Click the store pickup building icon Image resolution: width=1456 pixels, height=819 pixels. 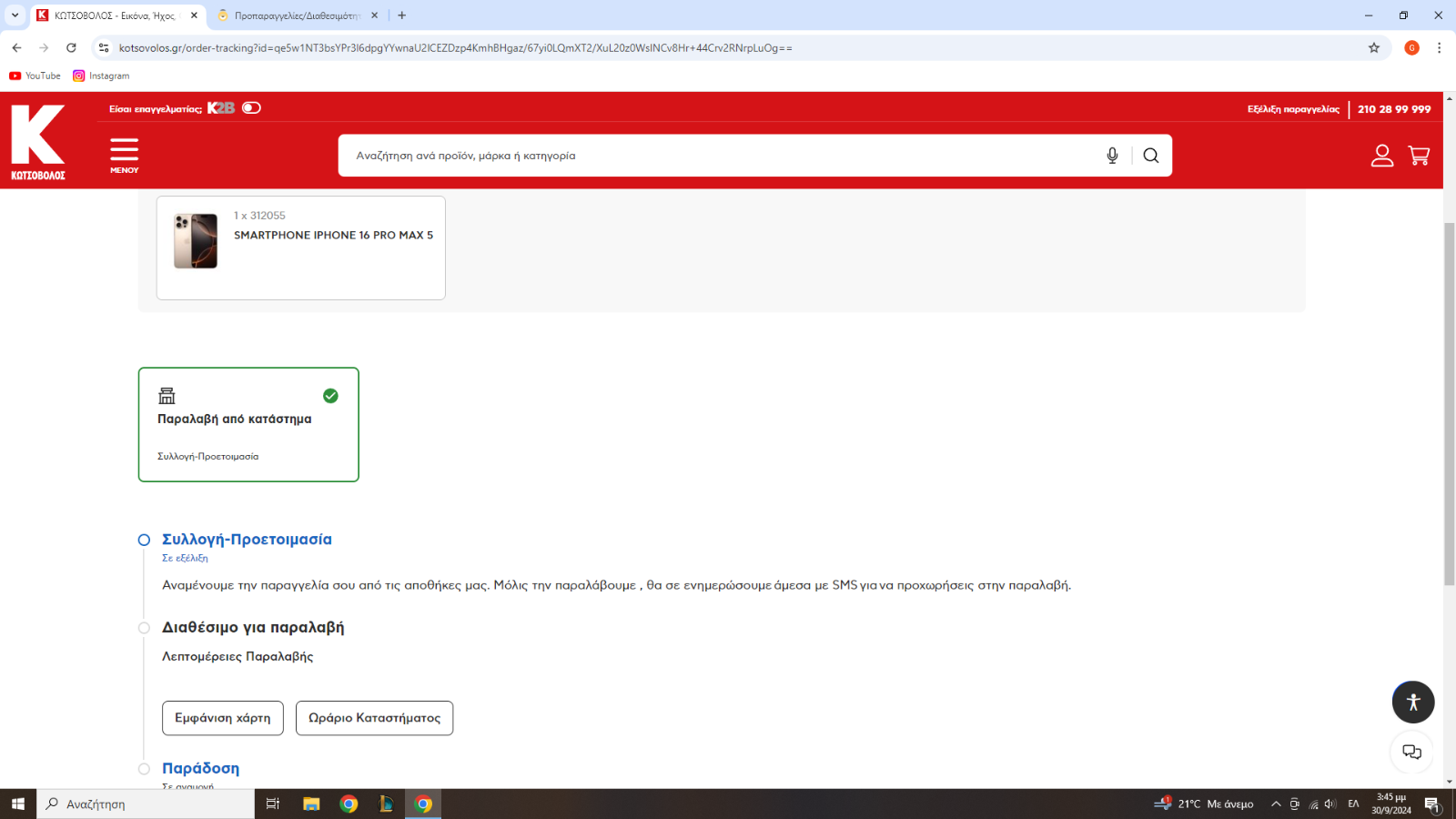tap(167, 396)
